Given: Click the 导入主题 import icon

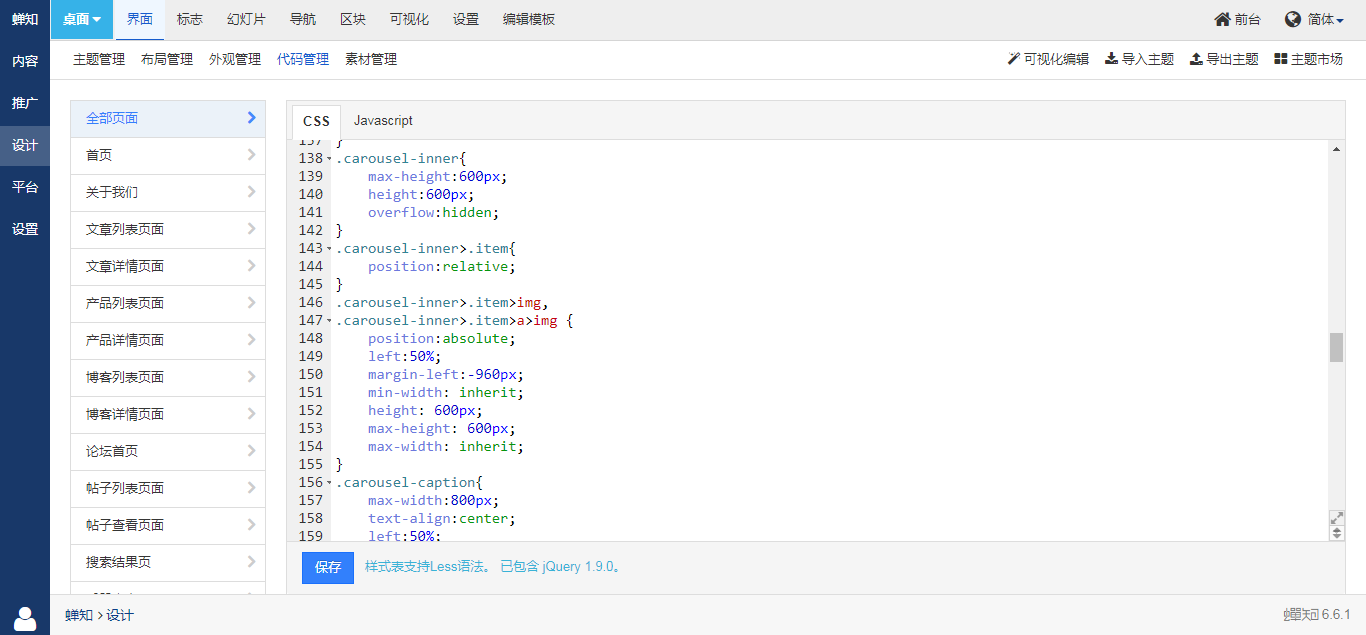Looking at the screenshot, I should 1111,59.
